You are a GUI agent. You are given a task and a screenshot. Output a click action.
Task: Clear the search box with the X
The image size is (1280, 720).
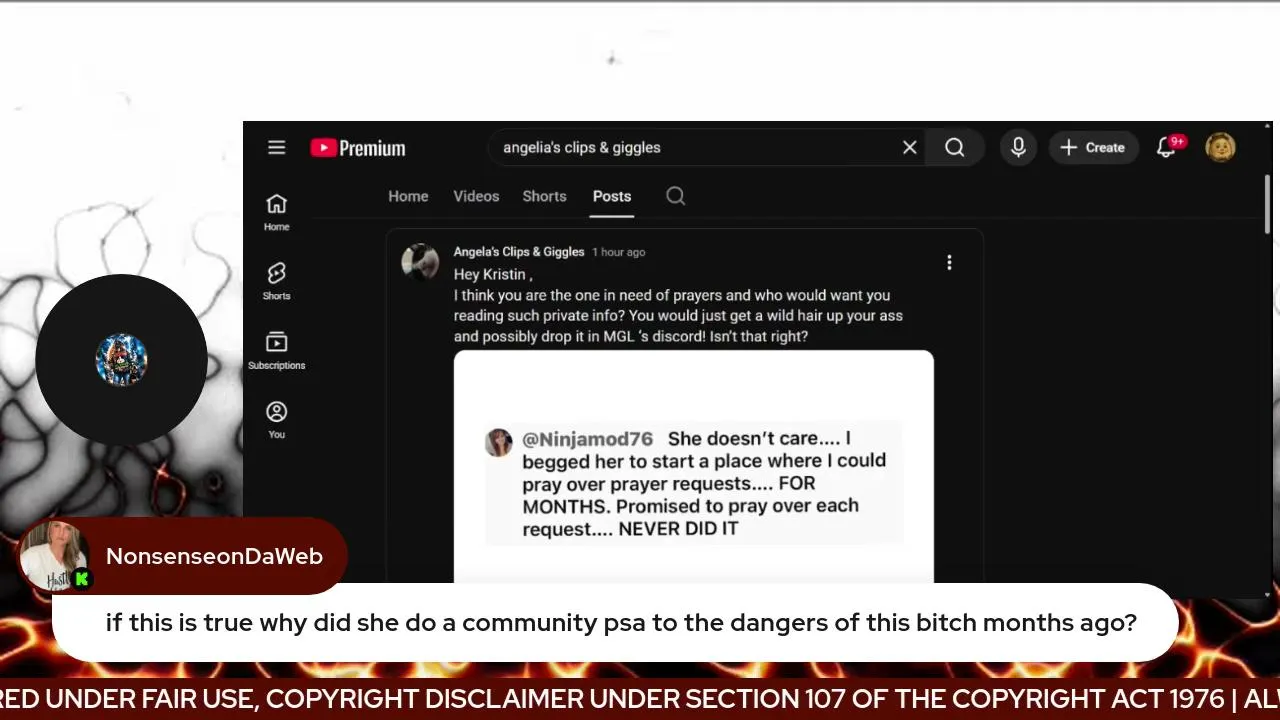coord(909,147)
